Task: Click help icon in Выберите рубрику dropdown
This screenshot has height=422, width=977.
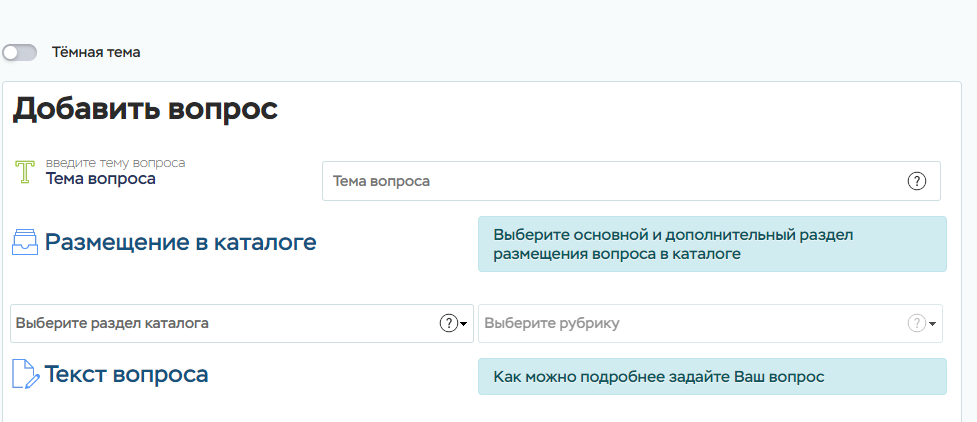Action: [916, 323]
